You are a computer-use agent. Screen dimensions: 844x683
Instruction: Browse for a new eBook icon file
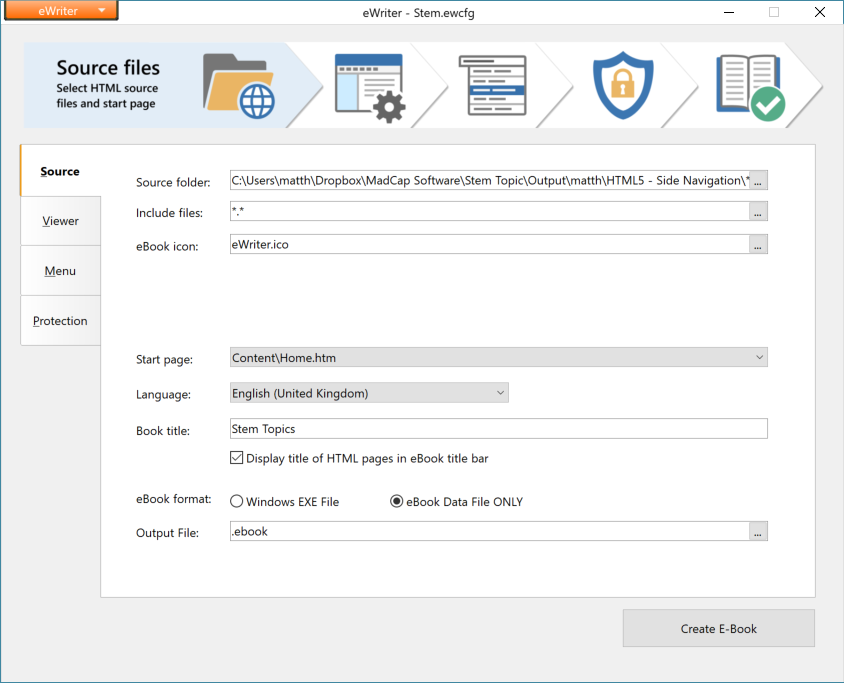point(758,244)
